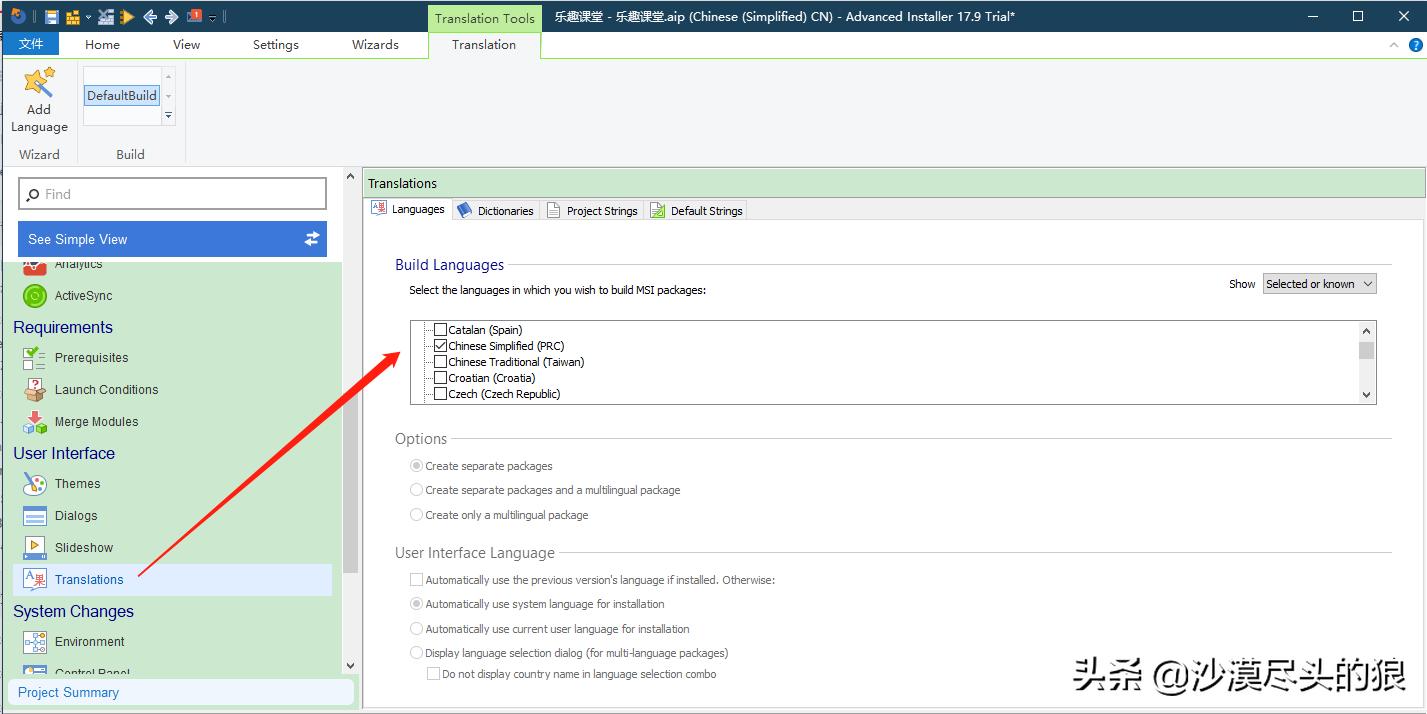Click the Save icon in quick access toolbar
The height and width of the screenshot is (714, 1427).
click(52, 17)
